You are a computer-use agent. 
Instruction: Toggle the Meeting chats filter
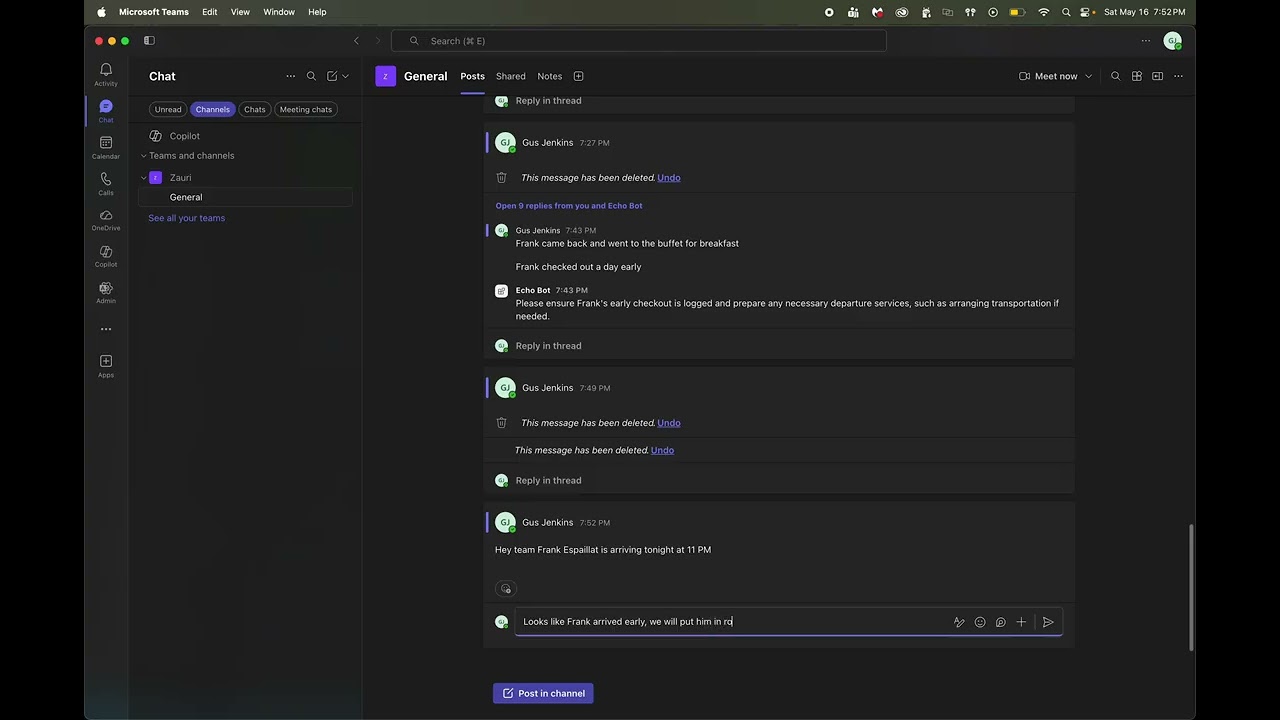tap(306, 109)
